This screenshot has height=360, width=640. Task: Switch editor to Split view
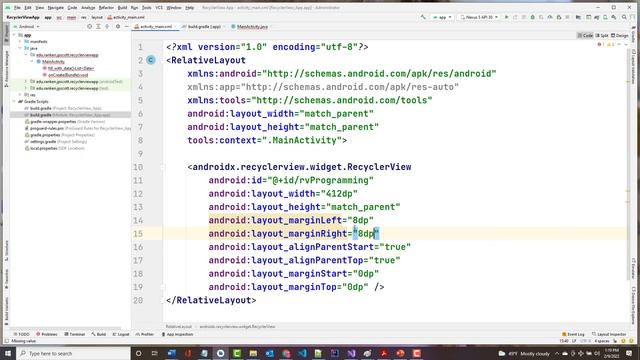point(602,36)
